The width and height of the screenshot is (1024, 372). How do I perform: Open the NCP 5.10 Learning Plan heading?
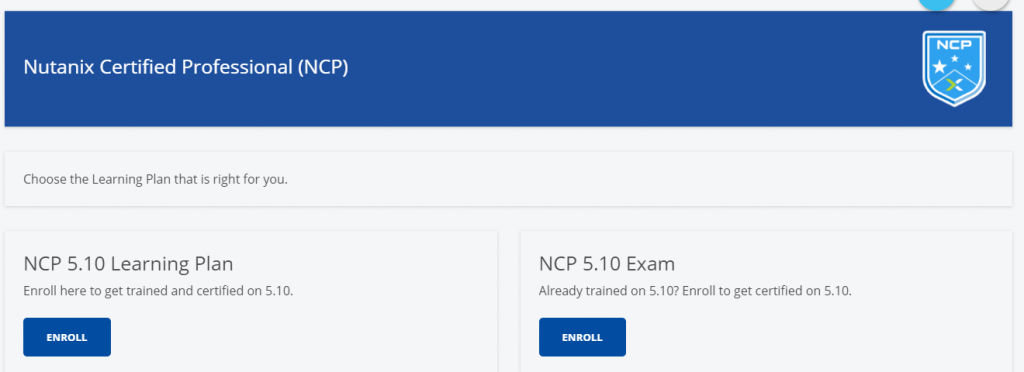128,264
